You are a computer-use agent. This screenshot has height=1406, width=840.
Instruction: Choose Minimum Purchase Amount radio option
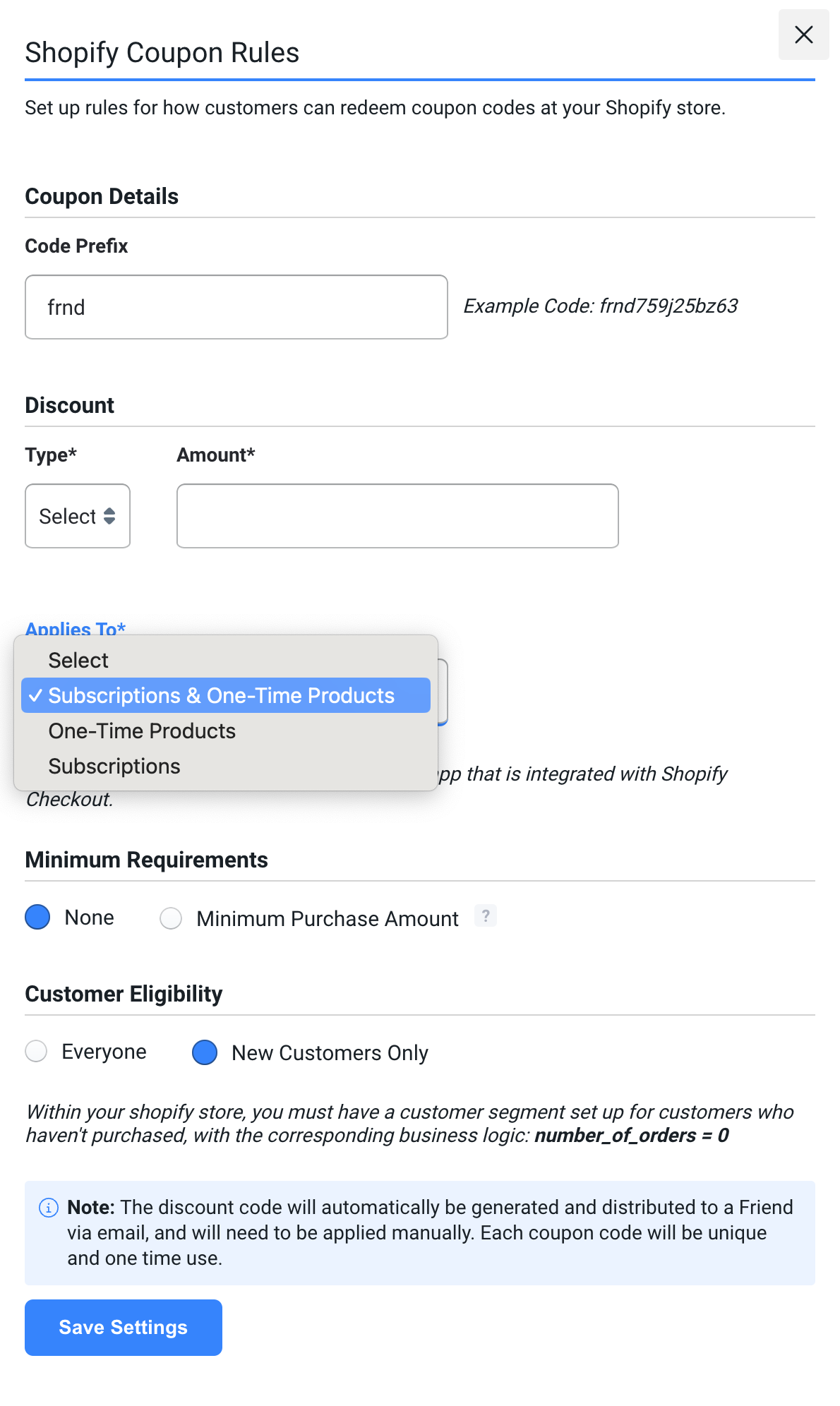coord(171,918)
